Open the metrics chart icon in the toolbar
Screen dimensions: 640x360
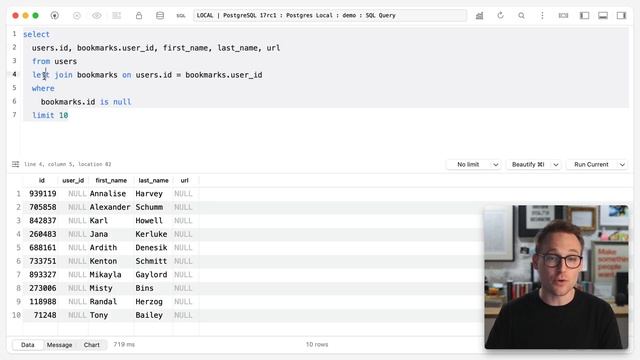click(x=479, y=16)
